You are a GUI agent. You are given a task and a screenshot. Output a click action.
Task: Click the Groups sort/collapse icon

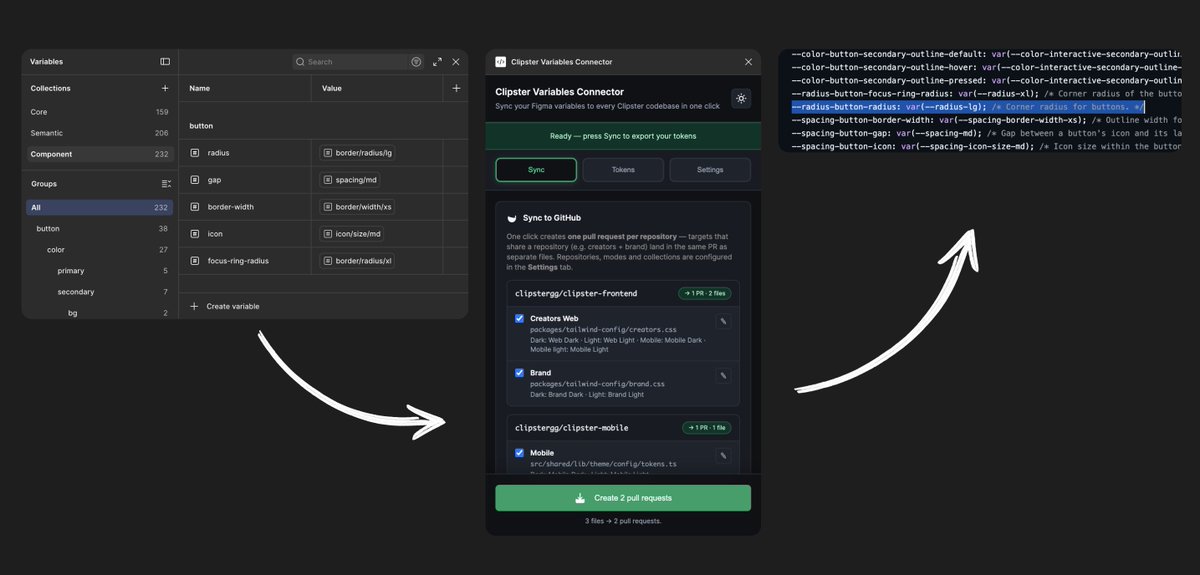tap(166, 184)
